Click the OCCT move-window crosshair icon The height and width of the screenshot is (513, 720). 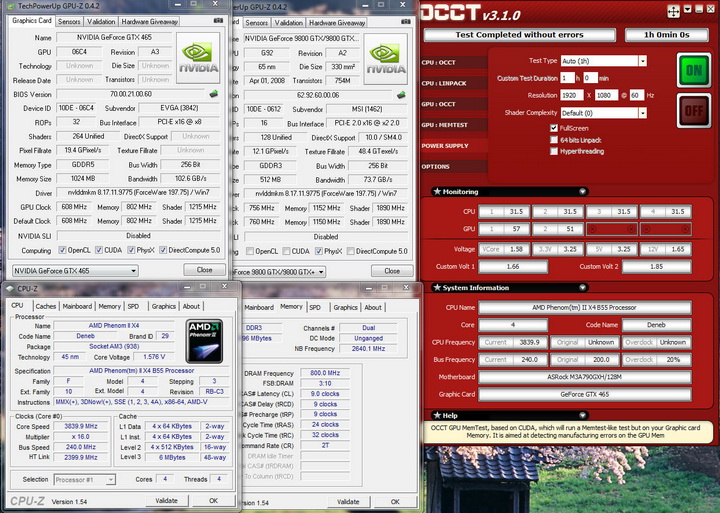pyautogui.click(x=674, y=11)
